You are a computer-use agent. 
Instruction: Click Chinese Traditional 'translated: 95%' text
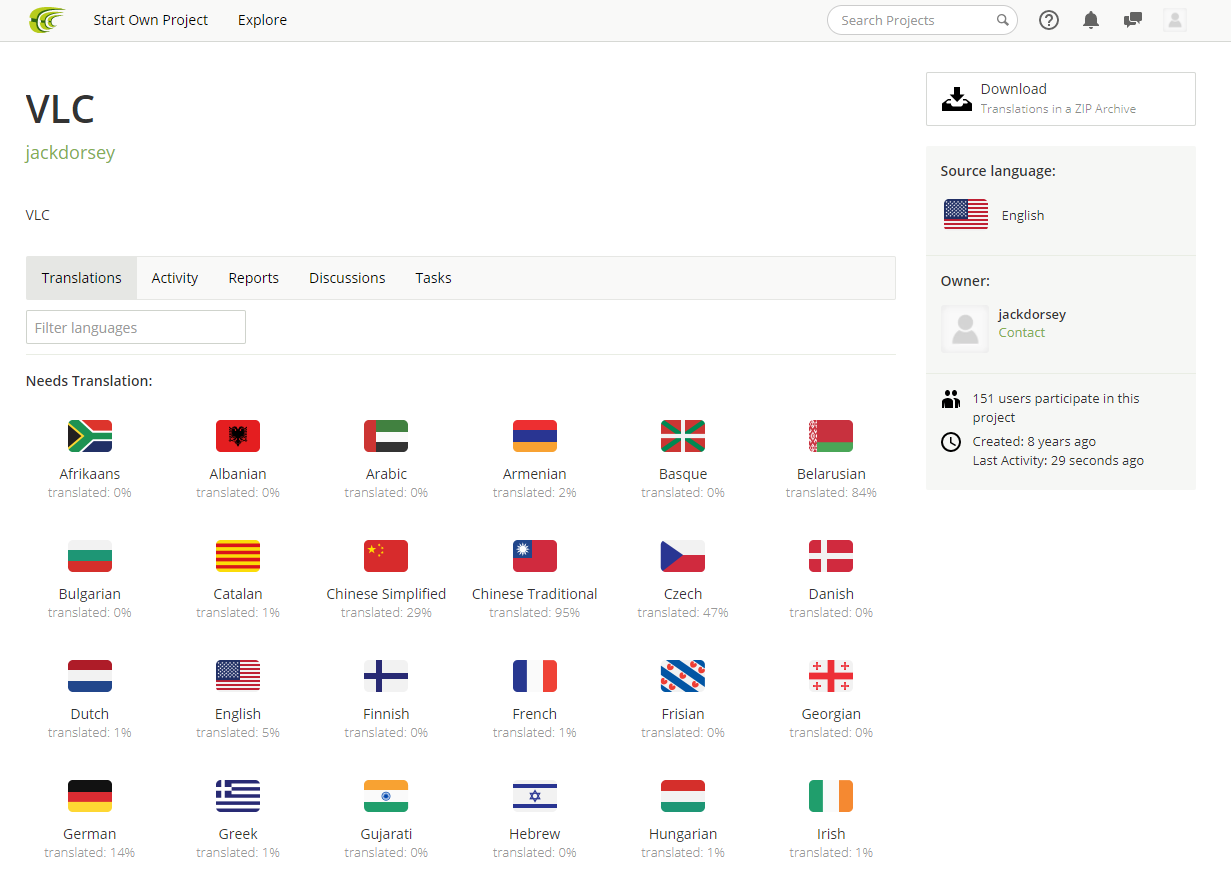click(535, 613)
